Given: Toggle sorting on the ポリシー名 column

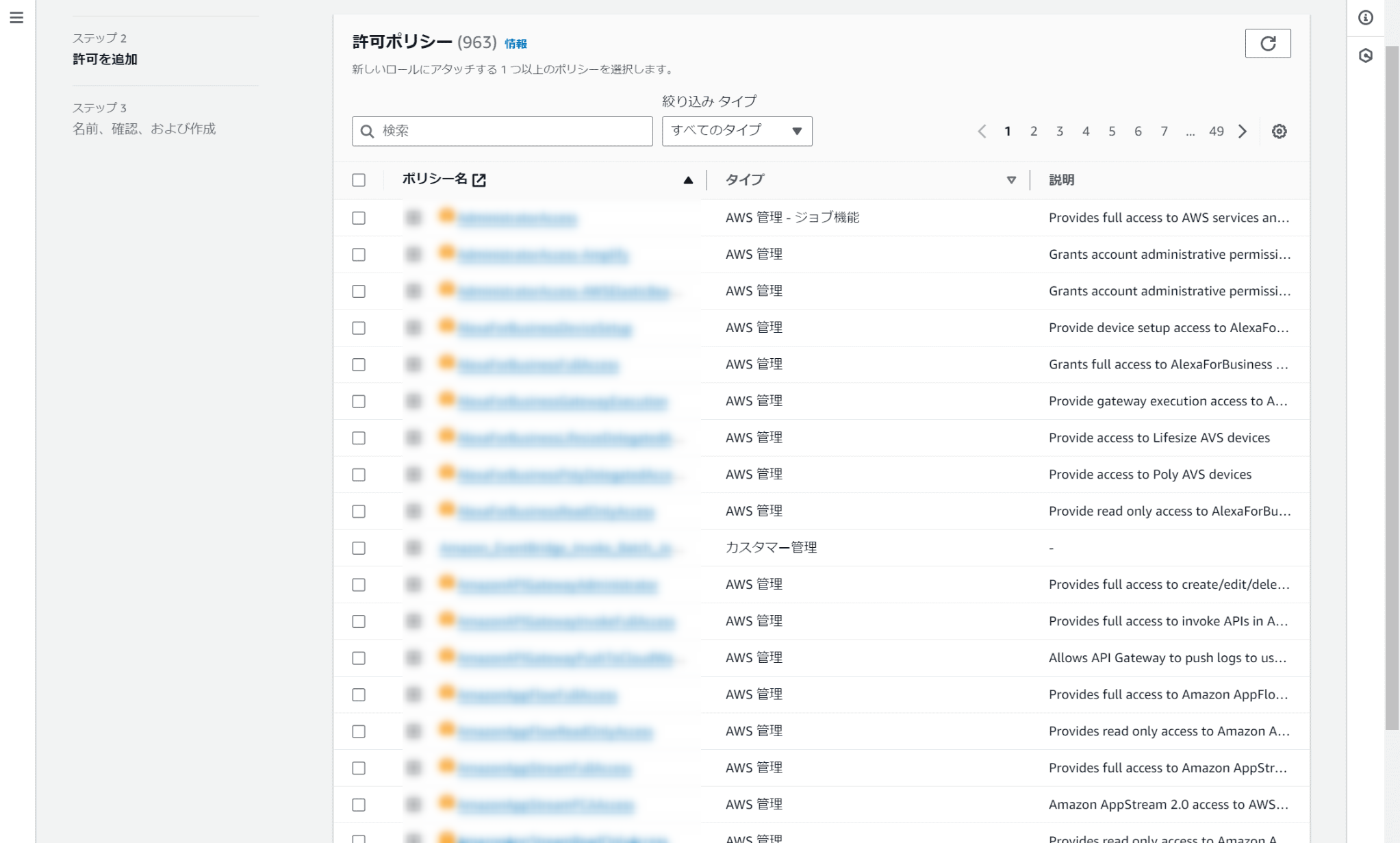Looking at the screenshot, I should [687, 179].
